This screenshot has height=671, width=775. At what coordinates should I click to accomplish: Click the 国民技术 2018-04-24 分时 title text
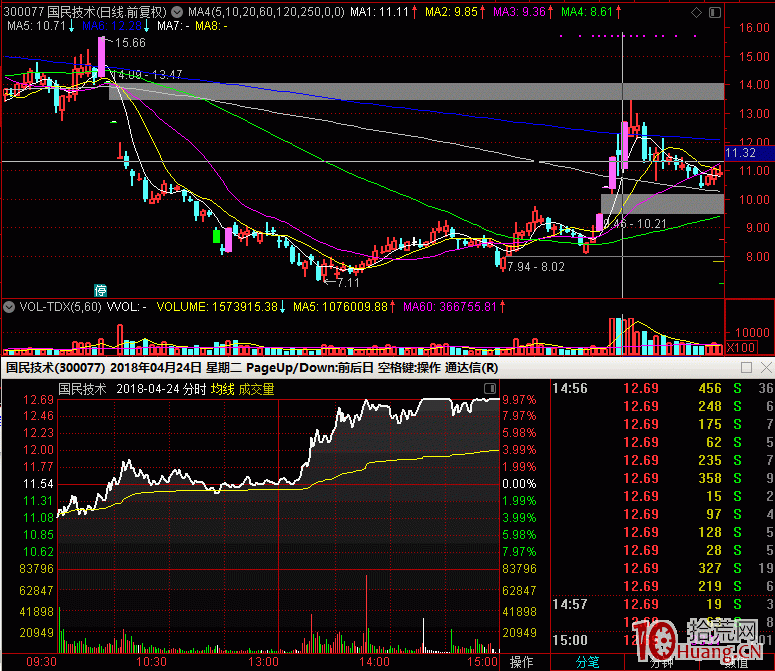132,389
